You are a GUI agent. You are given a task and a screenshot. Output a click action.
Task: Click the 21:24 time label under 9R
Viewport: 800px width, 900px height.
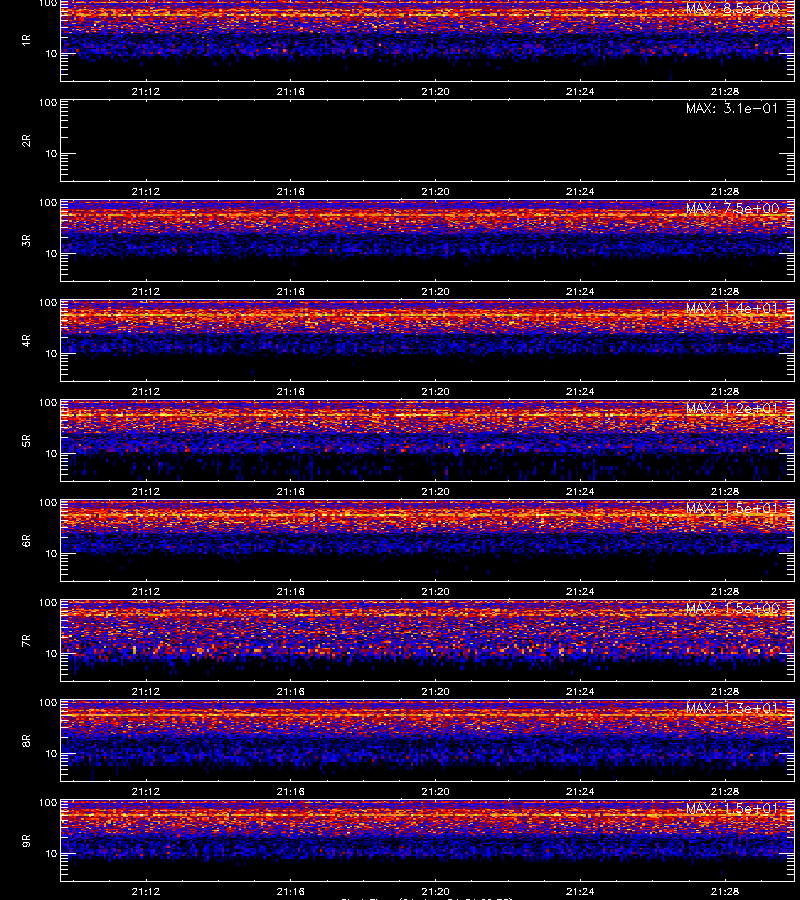pos(580,892)
